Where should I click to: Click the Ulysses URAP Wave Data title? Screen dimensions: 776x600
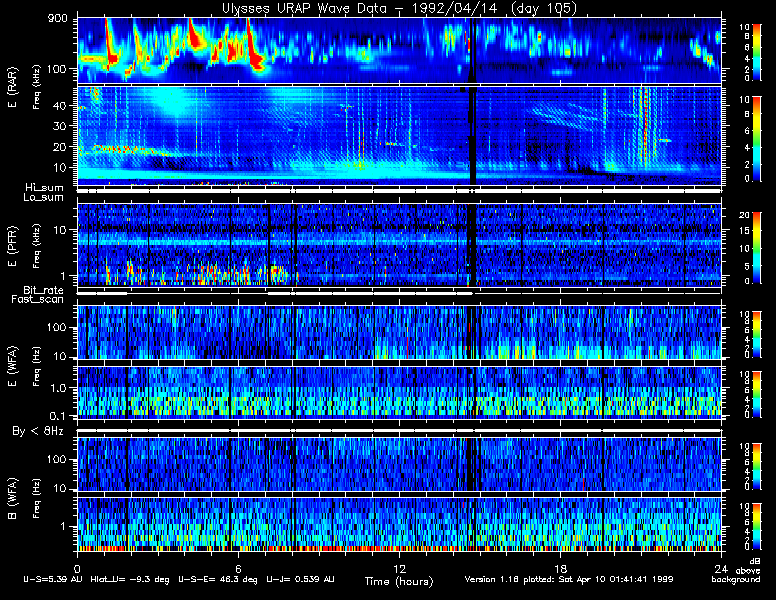click(399, 8)
